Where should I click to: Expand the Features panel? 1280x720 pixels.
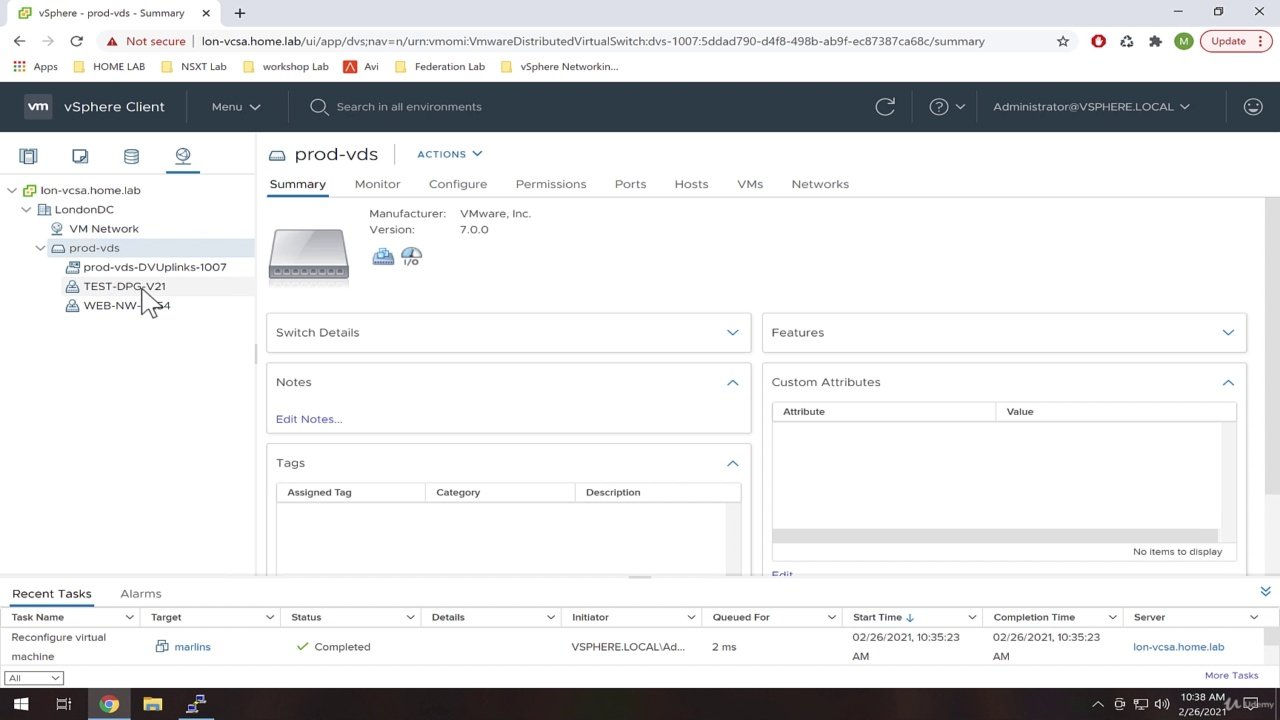coord(1228,332)
